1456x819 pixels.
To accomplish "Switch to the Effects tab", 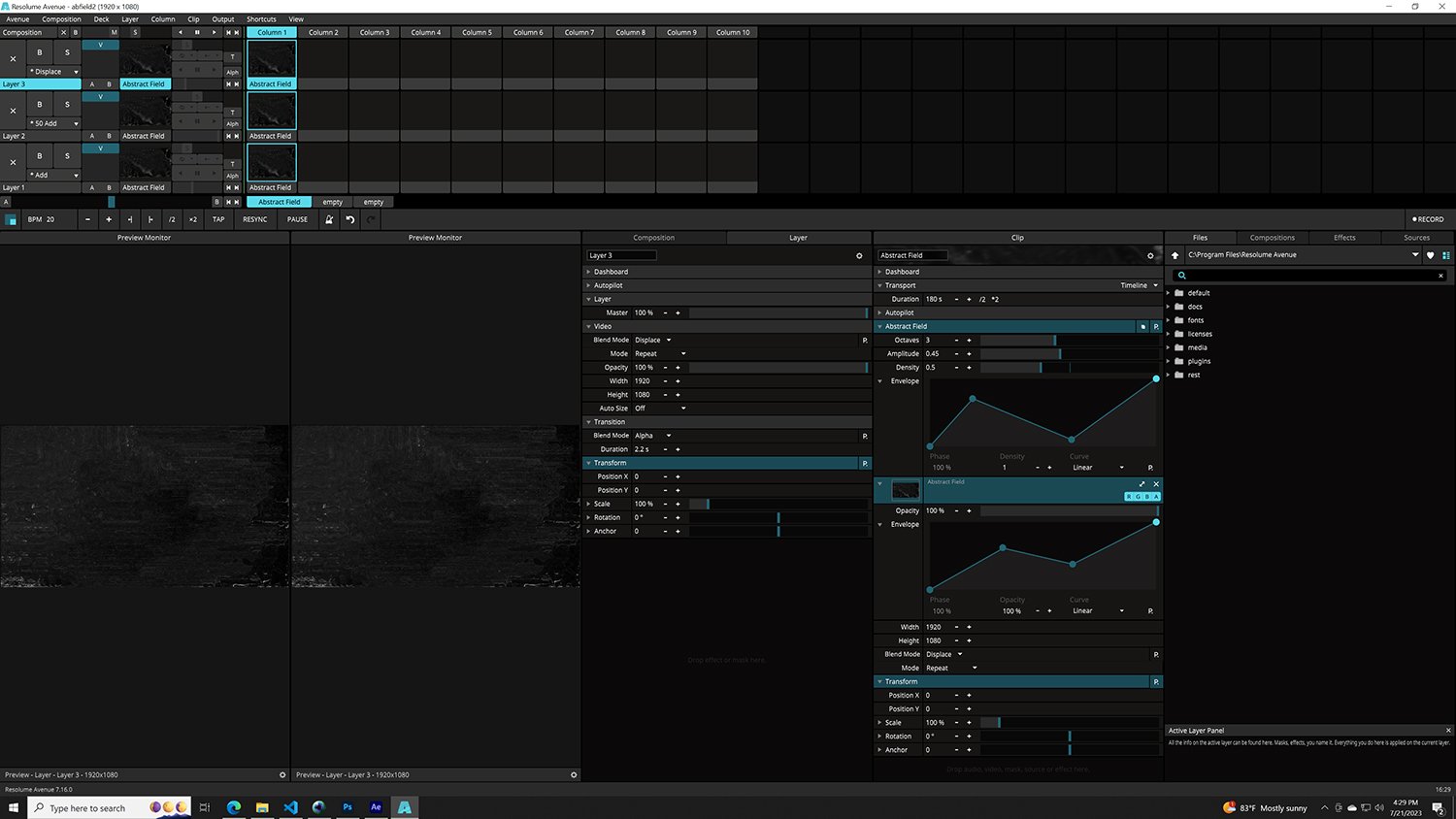I will (x=1344, y=238).
